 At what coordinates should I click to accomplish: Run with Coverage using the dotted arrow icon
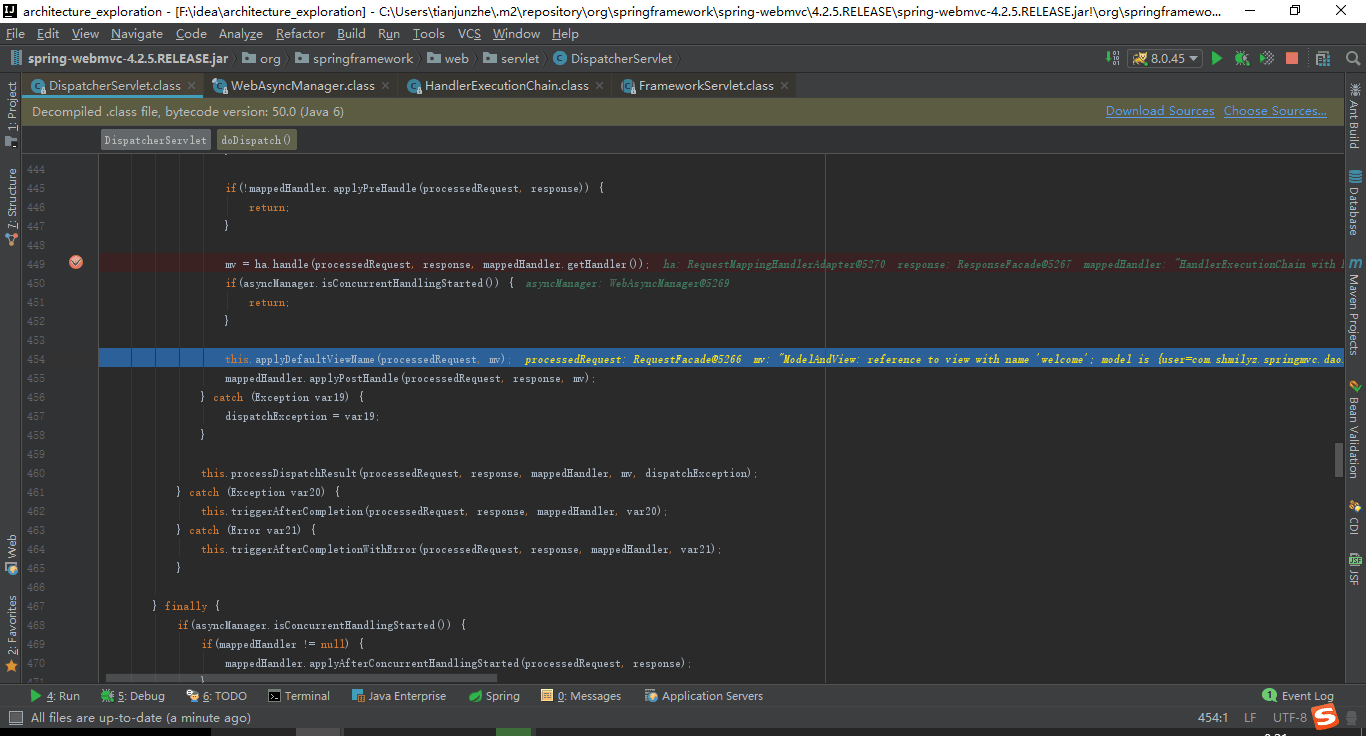pos(1266,58)
